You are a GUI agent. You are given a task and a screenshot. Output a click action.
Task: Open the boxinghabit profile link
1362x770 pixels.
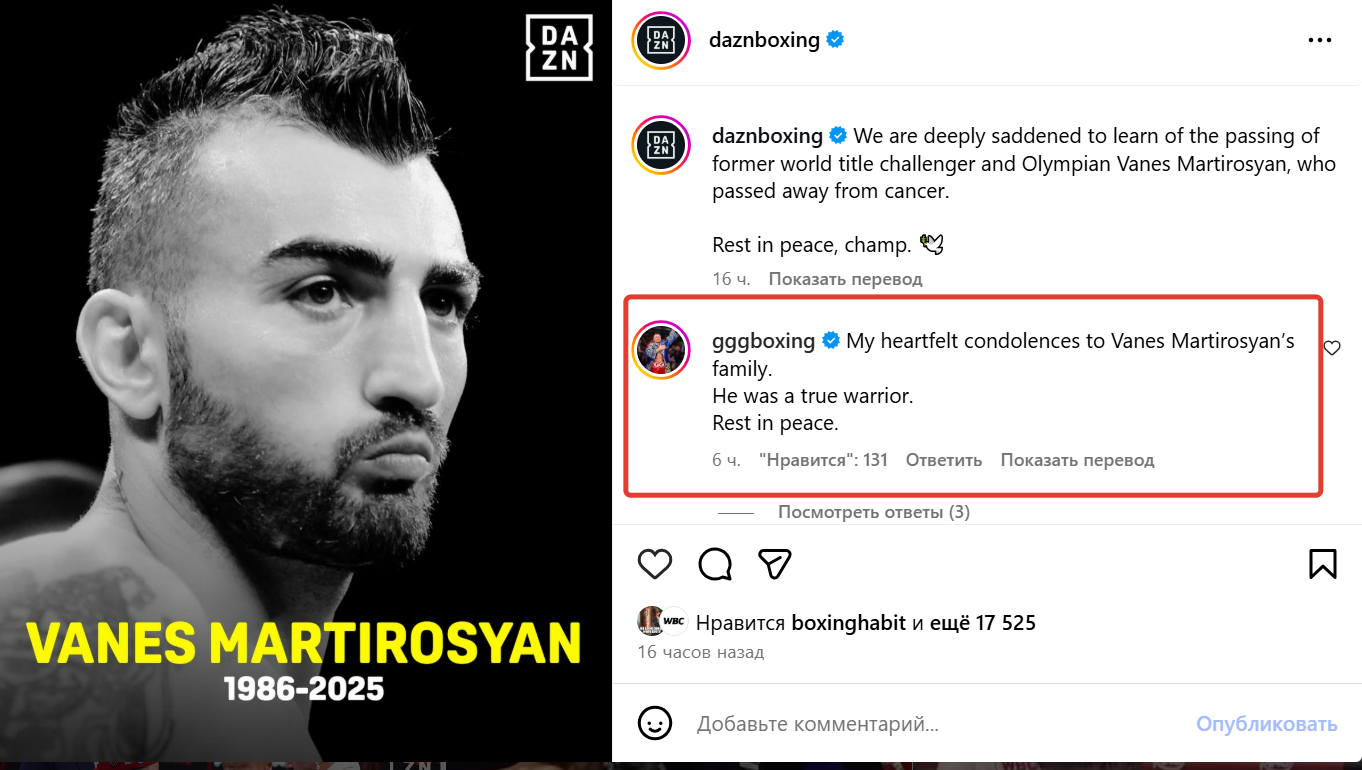pos(849,623)
